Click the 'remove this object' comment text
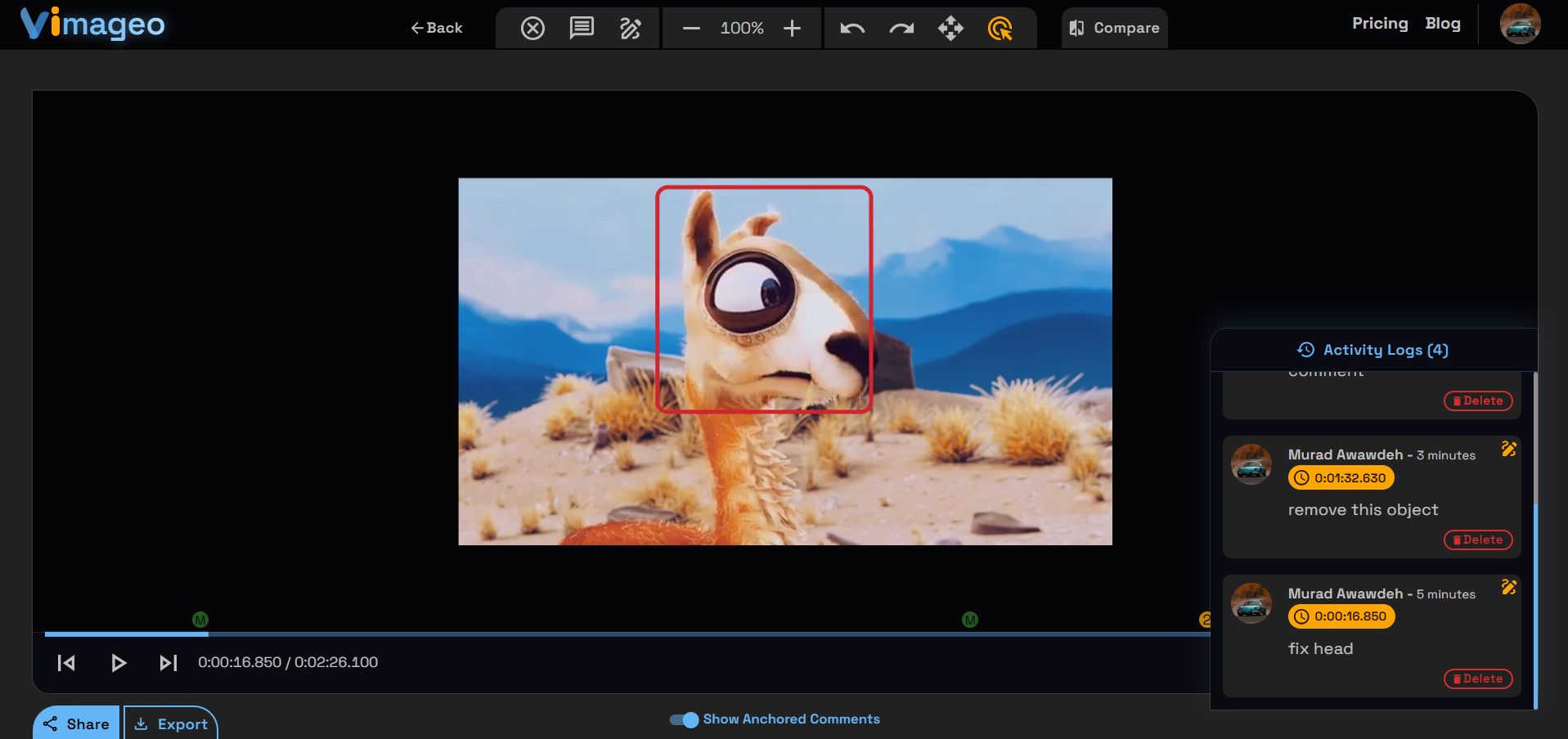This screenshot has width=1568, height=739. pyautogui.click(x=1363, y=510)
